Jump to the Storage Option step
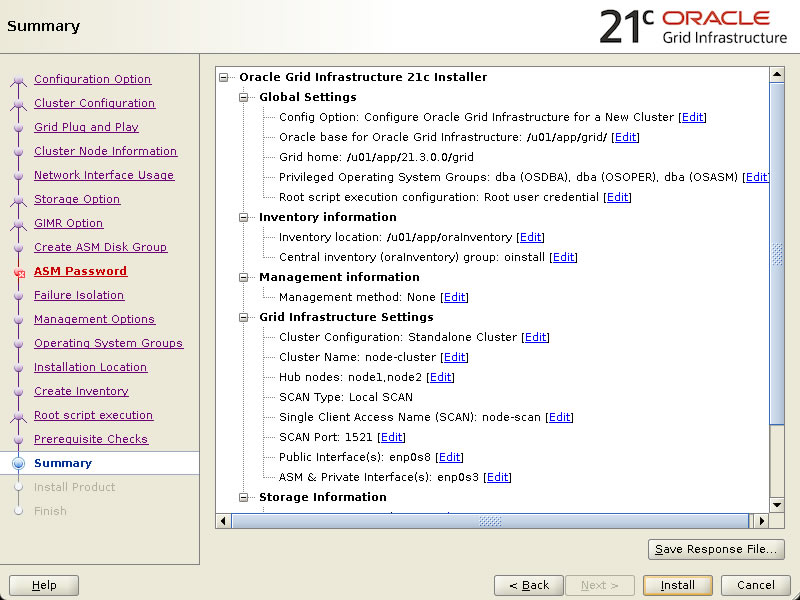This screenshot has height=600, width=800. tap(77, 199)
